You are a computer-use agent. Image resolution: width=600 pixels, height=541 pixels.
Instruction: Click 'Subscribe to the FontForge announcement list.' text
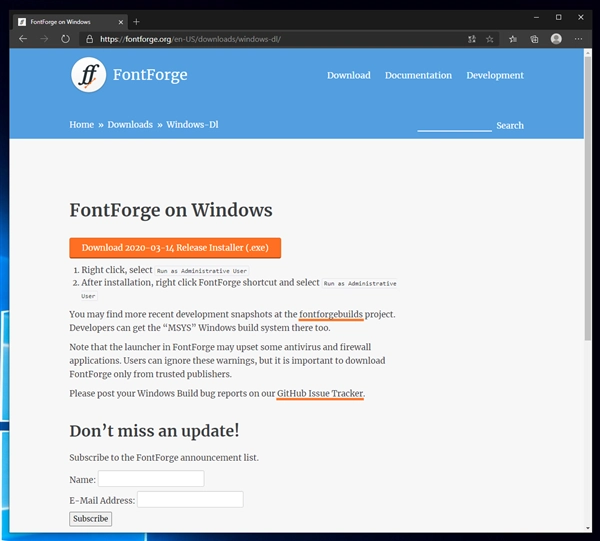coord(164,458)
